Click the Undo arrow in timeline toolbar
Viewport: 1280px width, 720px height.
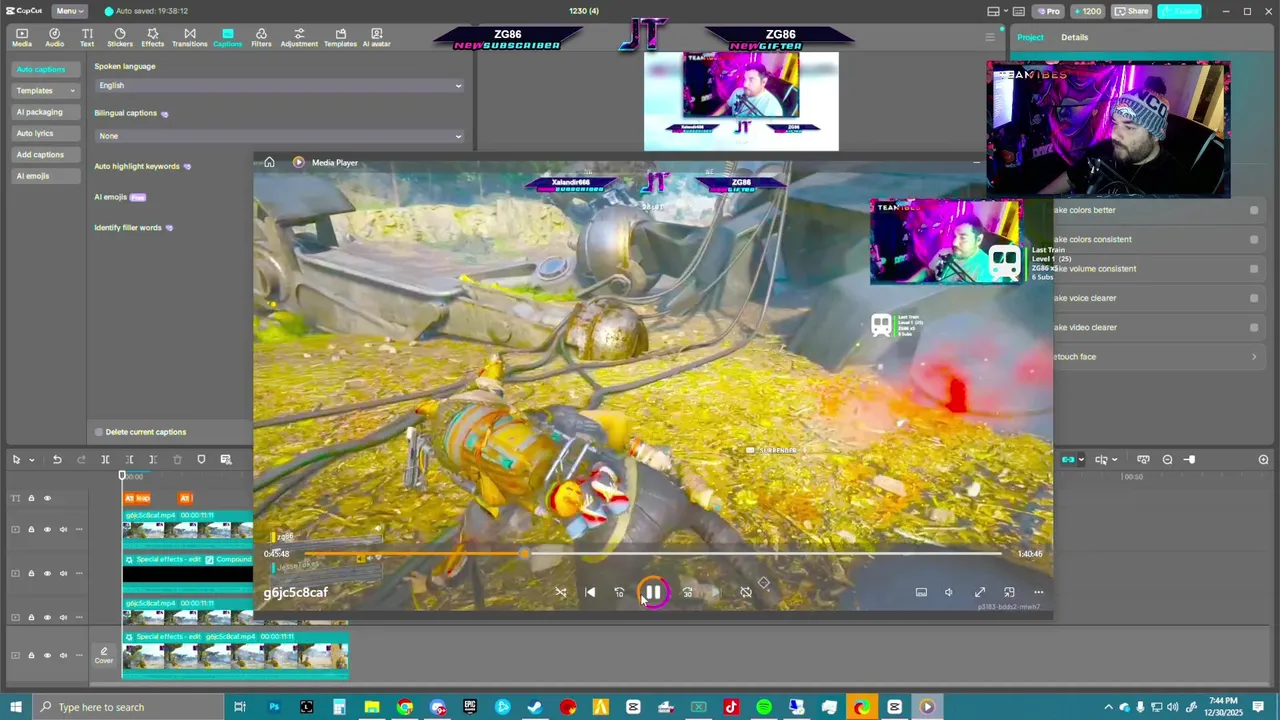[x=57, y=459]
